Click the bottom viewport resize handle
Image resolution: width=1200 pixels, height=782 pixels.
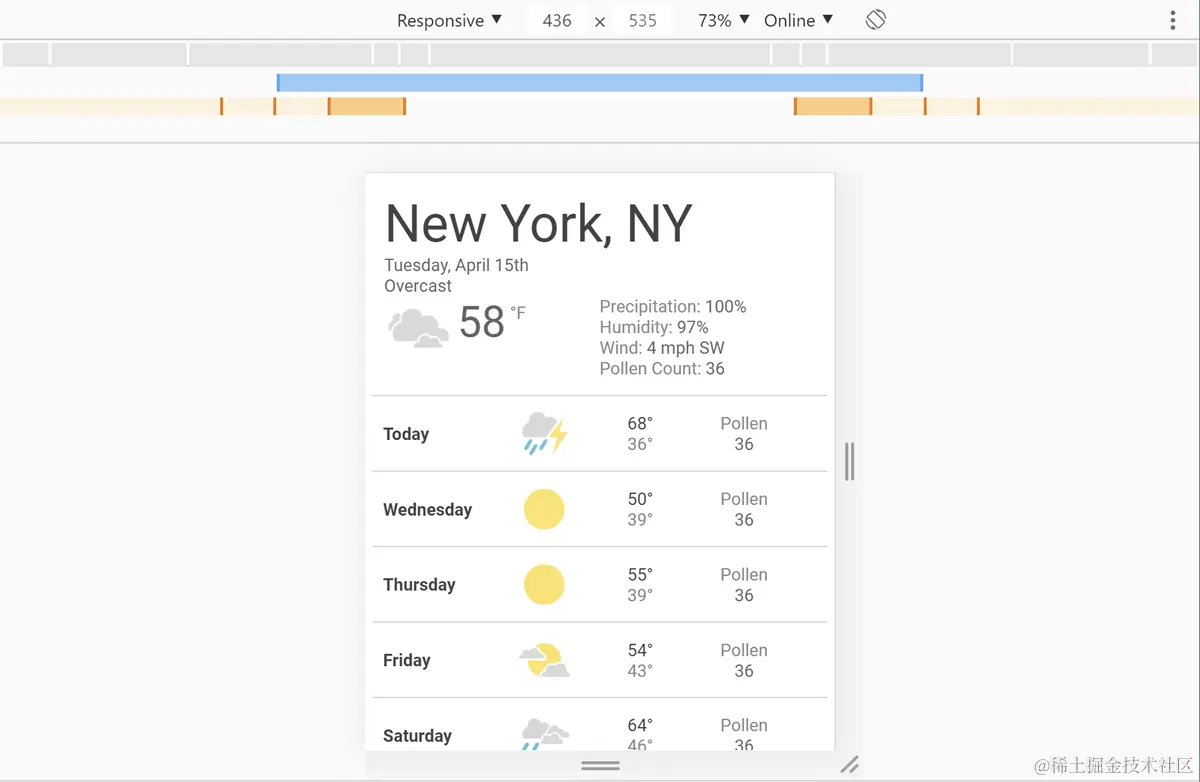(x=599, y=765)
